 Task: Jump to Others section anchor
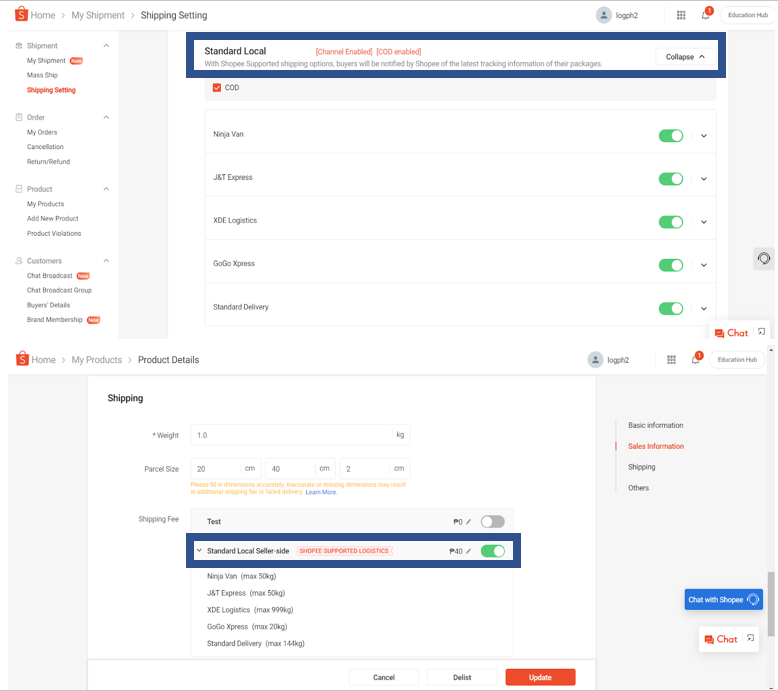pos(639,488)
